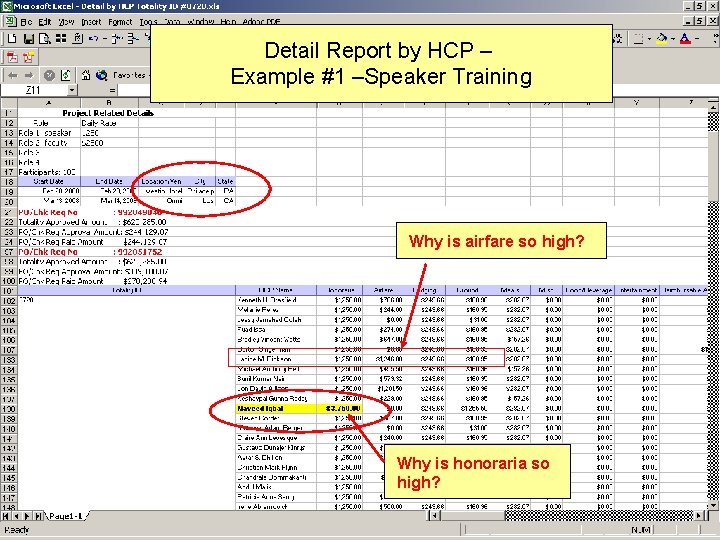This screenshot has height=540, width=720.
Task: Click the Start Date header cell
Action: pos(49,181)
